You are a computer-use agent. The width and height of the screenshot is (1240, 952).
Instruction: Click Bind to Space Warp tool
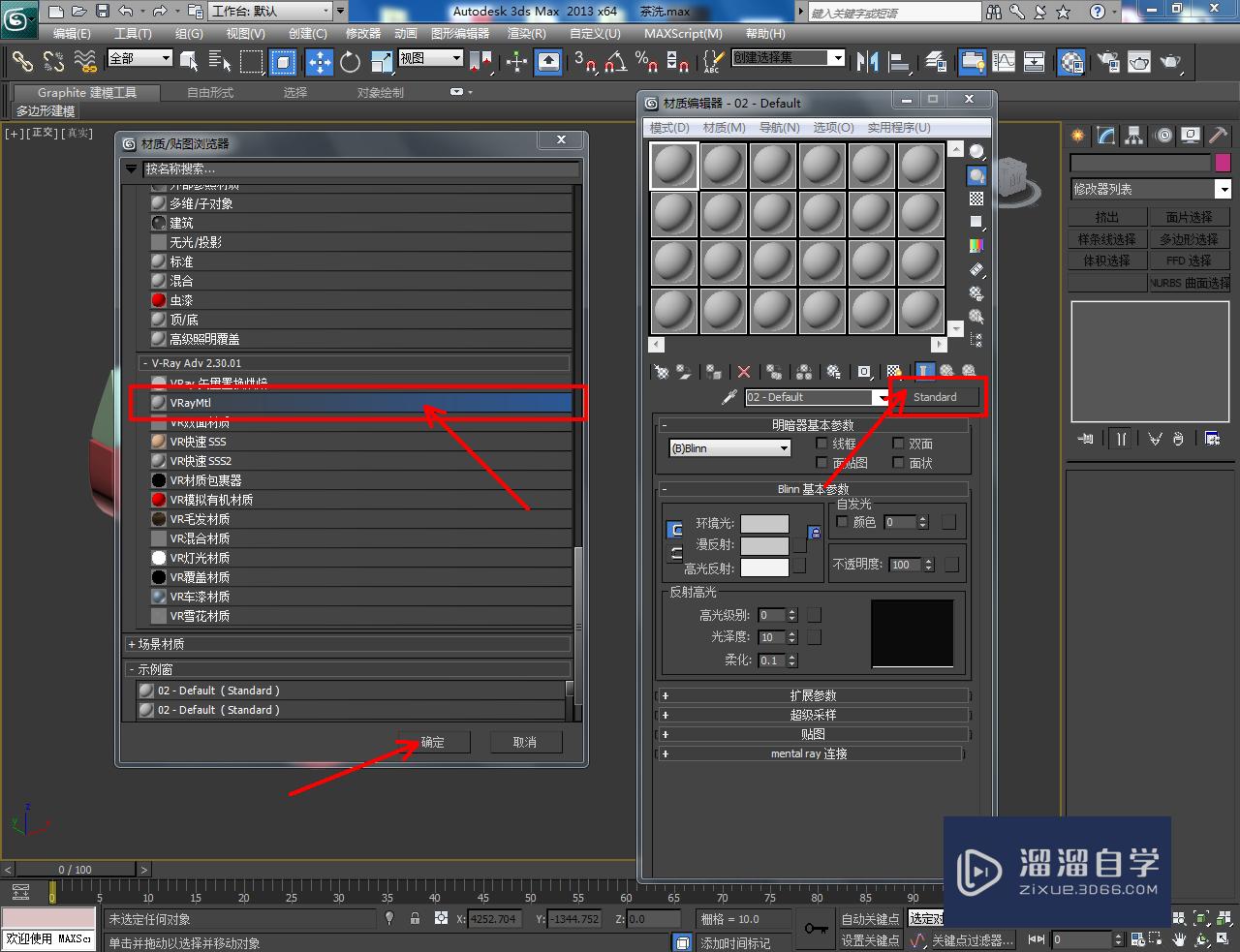85,62
